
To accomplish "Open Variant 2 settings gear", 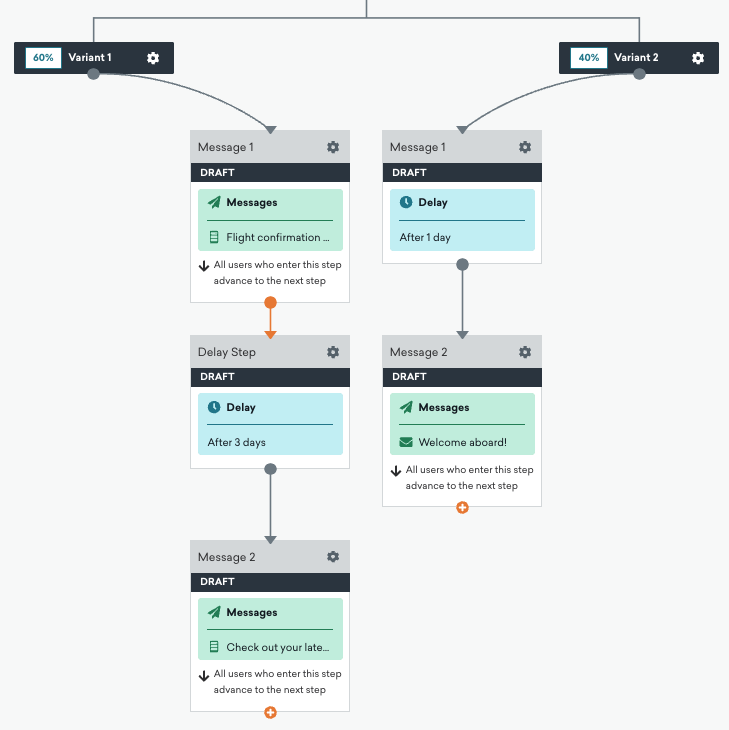I will 698,58.
